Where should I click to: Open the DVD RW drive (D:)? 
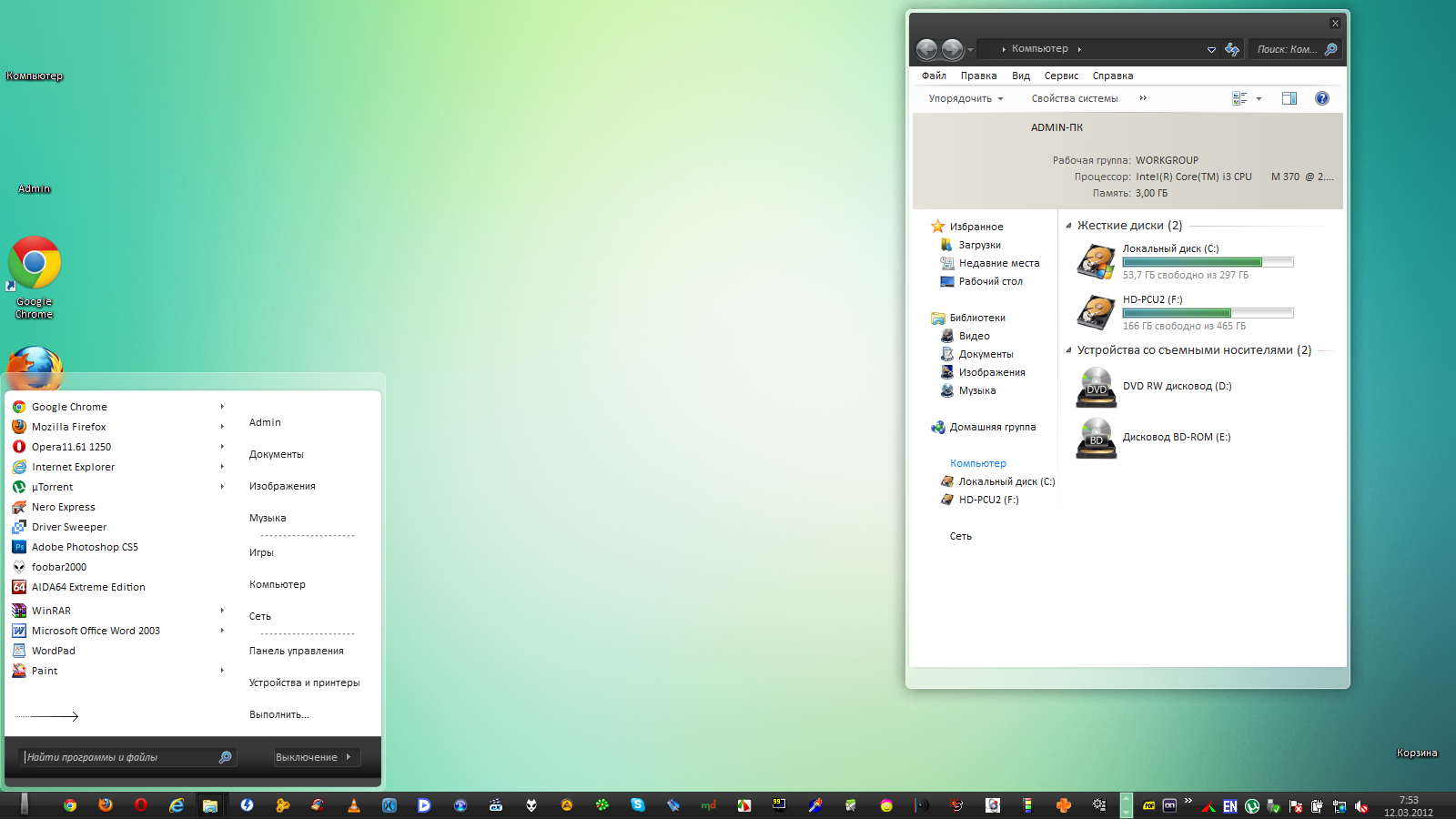click(x=1096, y=387)
